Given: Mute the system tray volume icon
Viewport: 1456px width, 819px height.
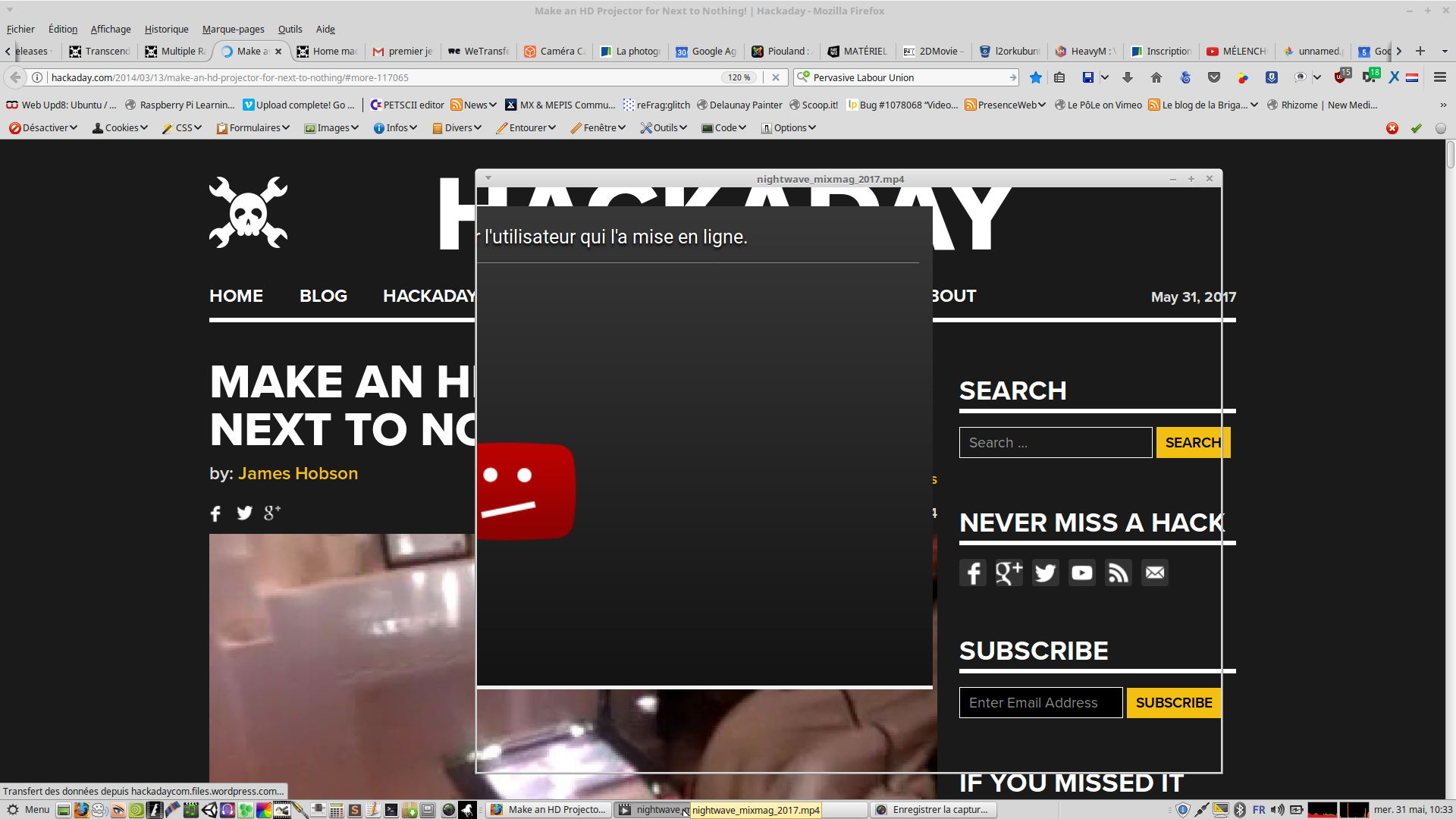Looking at the screenshot, I should (1278, 809).
